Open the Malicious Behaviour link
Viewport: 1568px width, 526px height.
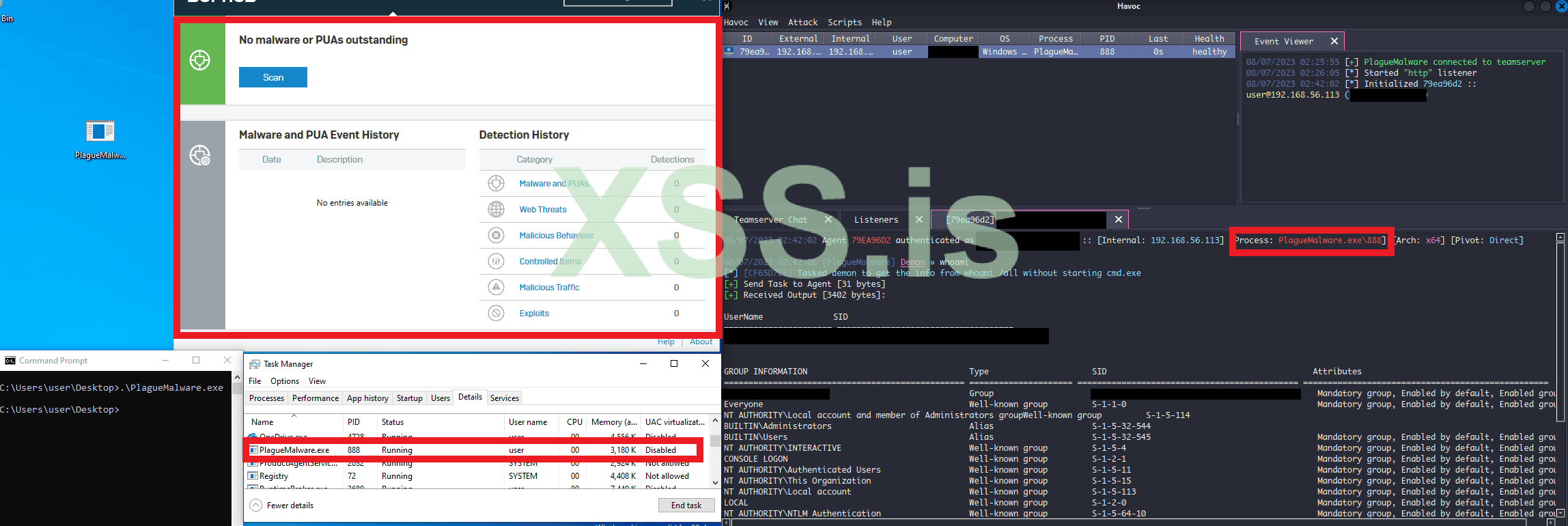[x=557, y=235]
